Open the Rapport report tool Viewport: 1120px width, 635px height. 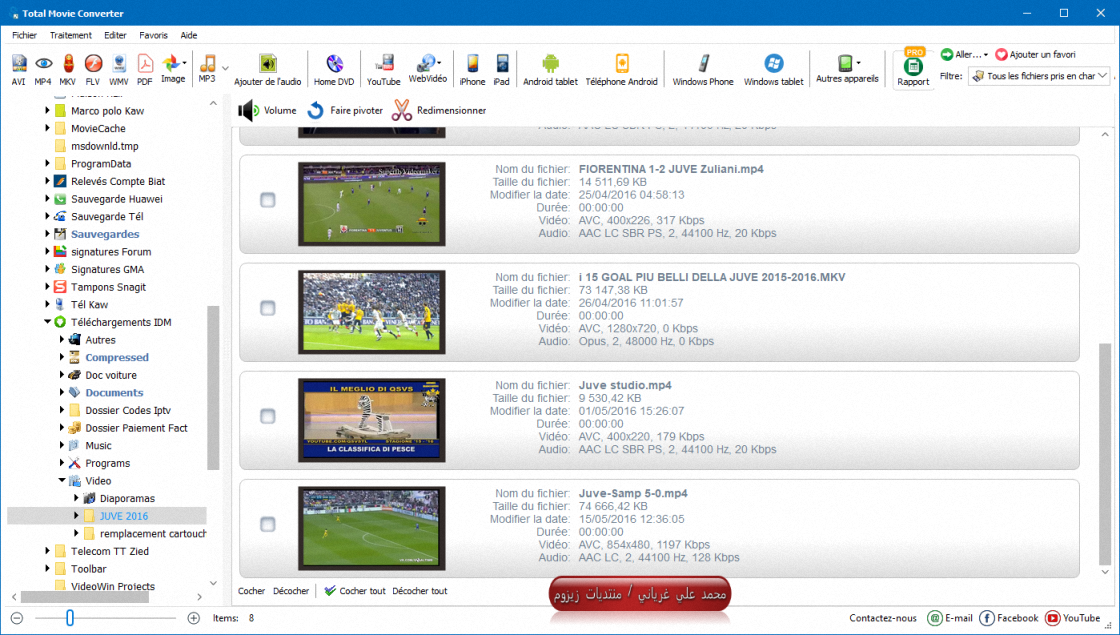(912, 70)
